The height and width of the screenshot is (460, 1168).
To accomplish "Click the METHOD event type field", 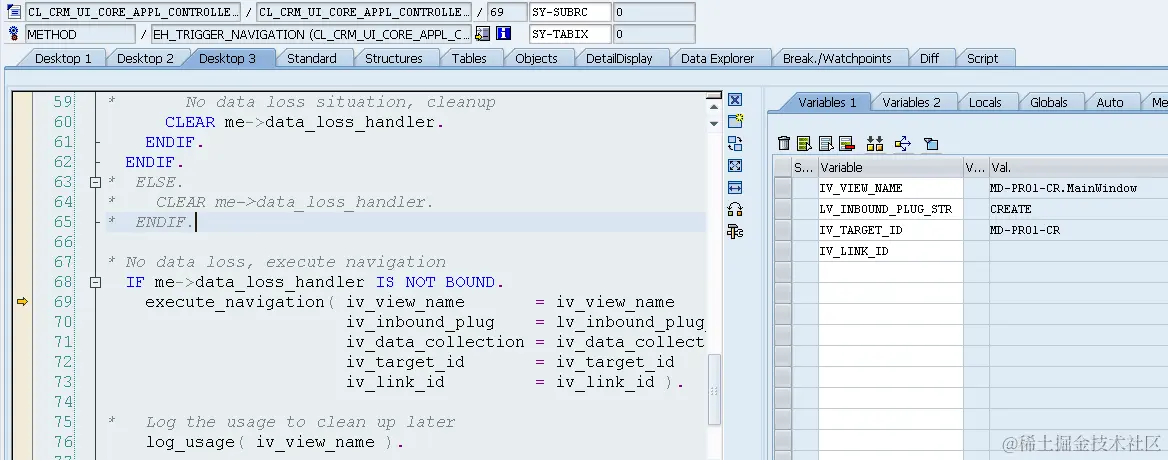I will click(x=80, y=33).
